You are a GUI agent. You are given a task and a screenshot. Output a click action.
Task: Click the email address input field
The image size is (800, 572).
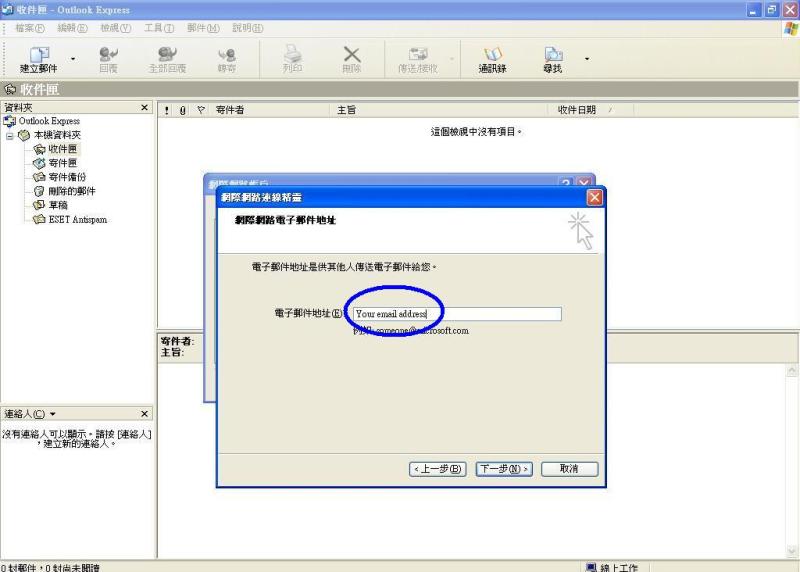[457, 314]
